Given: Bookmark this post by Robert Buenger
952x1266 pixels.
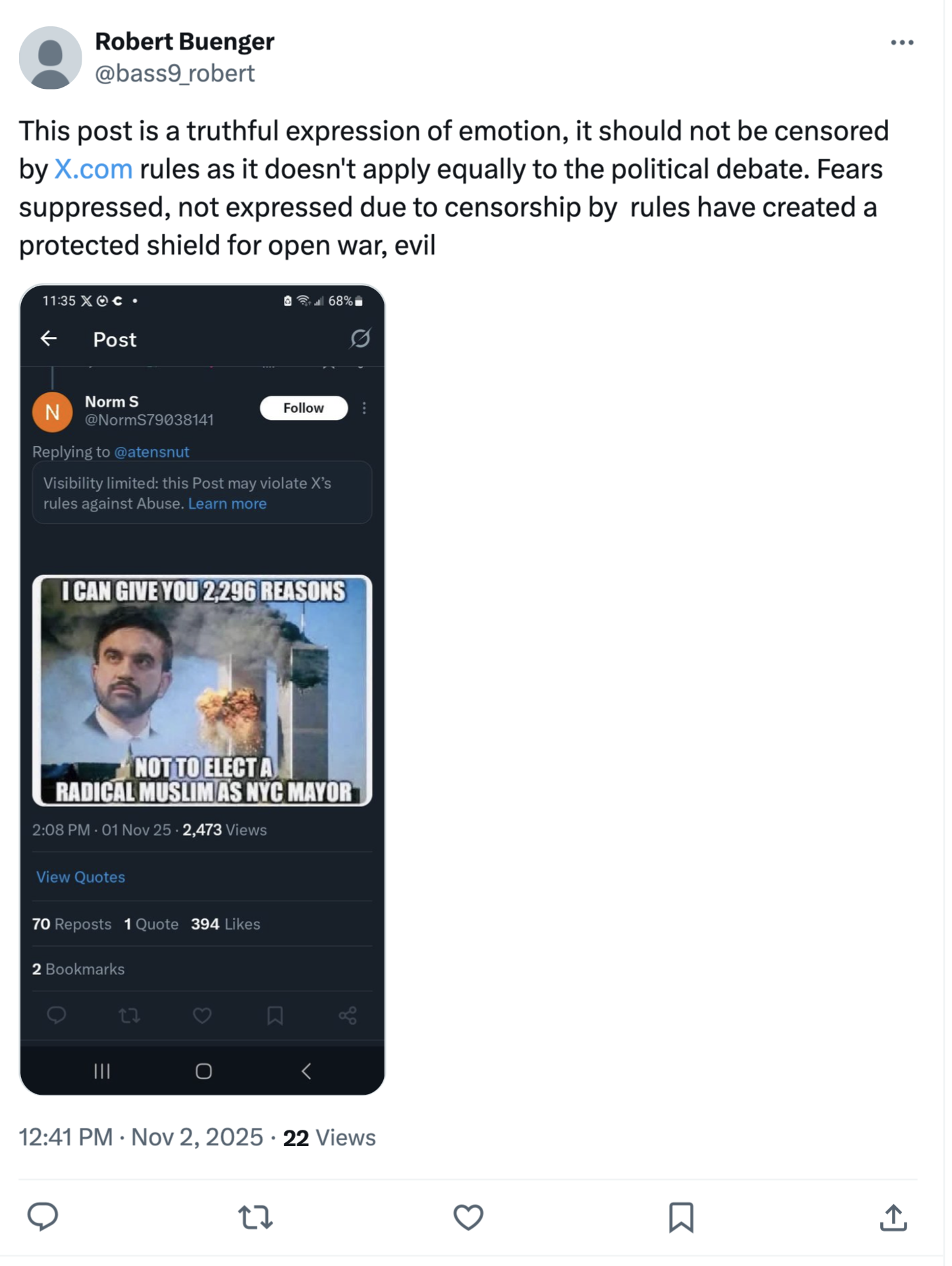Looking at the screenshot, I should (x=681, y=1217).
